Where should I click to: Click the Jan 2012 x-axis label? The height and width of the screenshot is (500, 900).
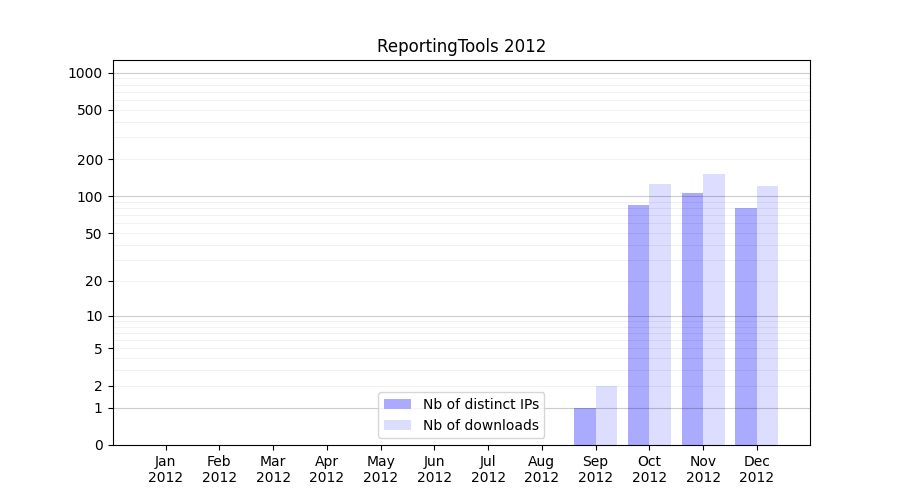tap(165, 469)
